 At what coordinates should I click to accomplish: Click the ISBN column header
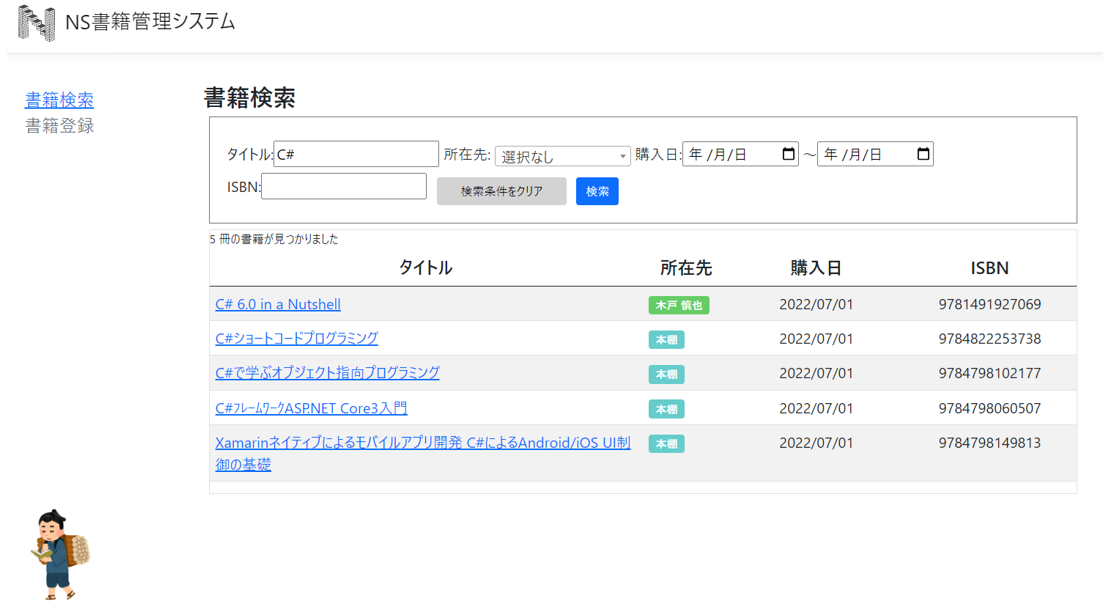tap(989, 268)
